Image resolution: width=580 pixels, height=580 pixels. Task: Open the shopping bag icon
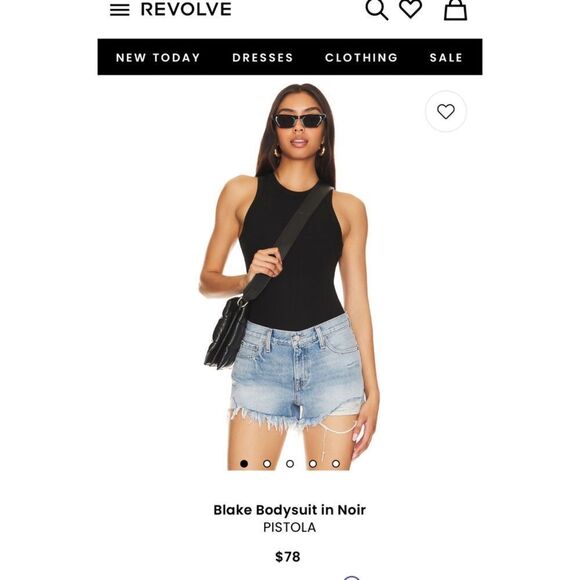455,9
